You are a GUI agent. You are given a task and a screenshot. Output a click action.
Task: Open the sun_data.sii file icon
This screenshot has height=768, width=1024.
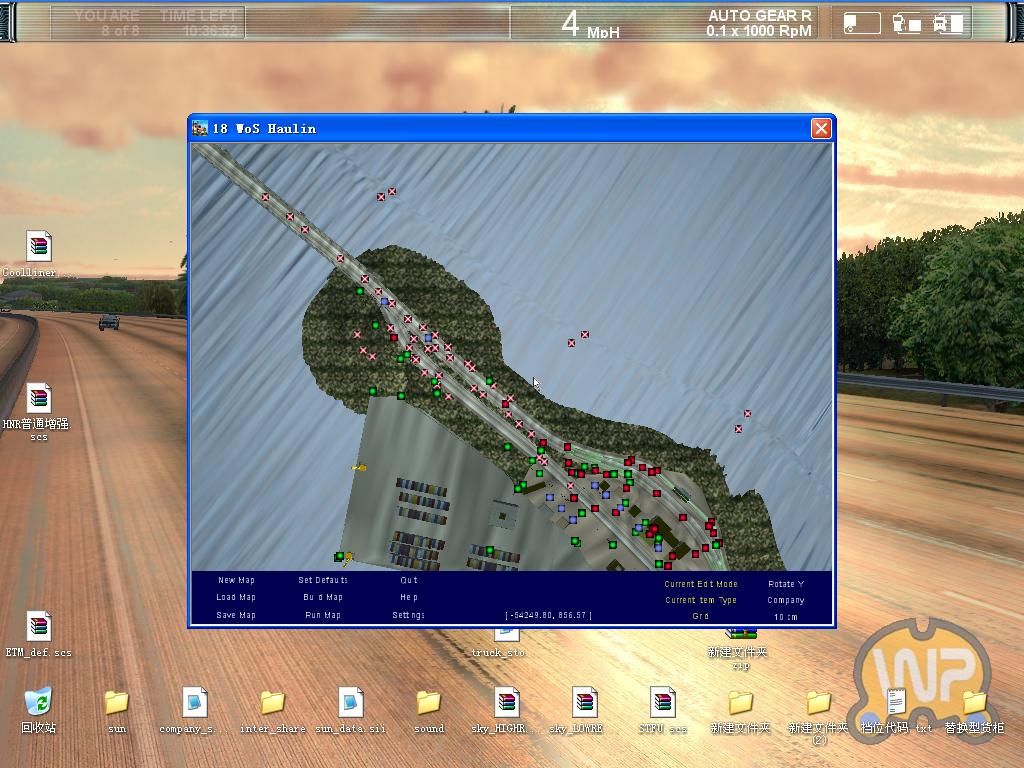[350, 702]
